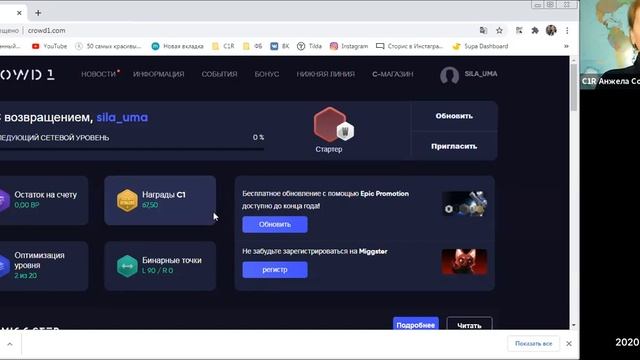
Task: Open the YouTube bookmark
Action: coord(49,47)
